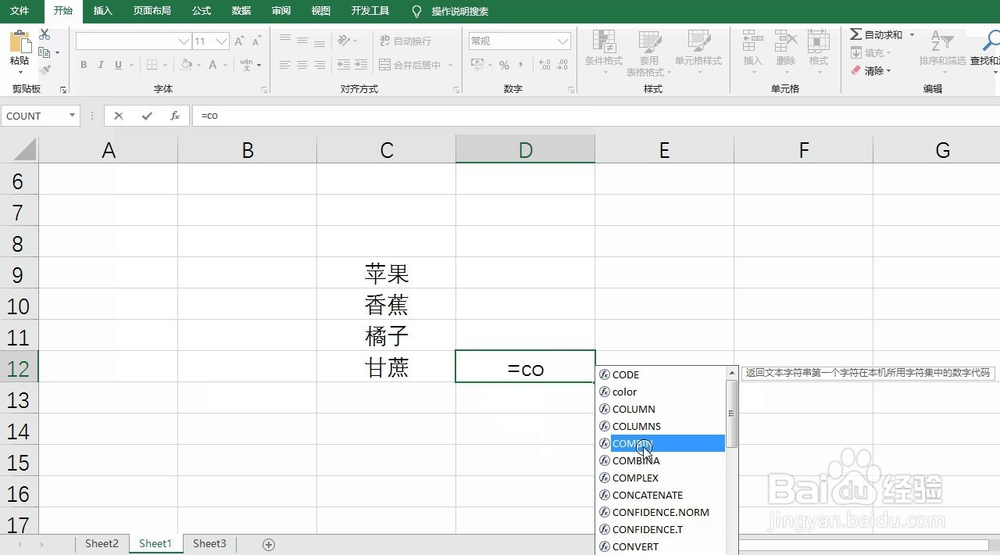
Task: Confirm the formula with the checkmark
Action: (x=147, y=115)
